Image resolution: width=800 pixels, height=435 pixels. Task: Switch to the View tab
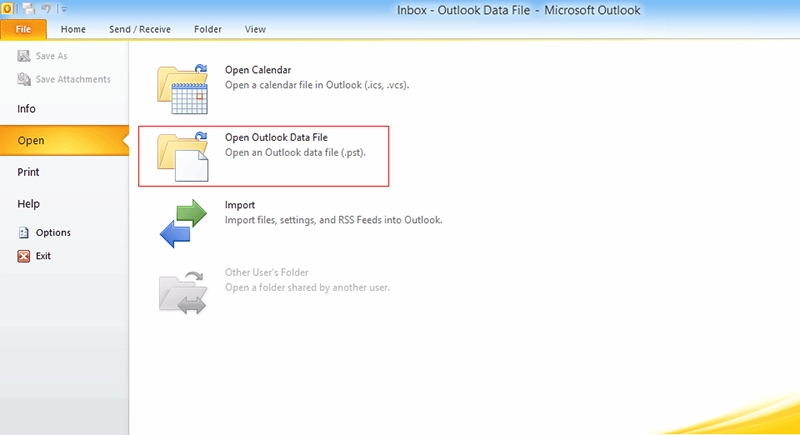tap(255, 29)
